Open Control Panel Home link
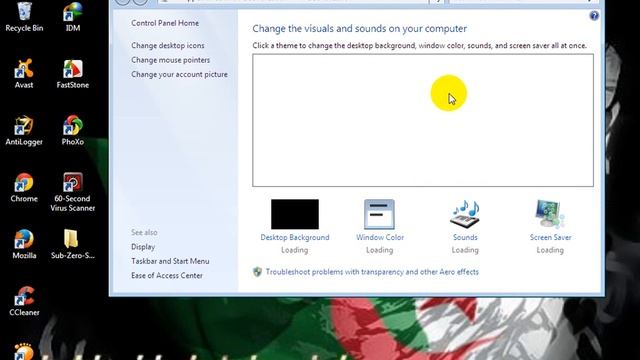 [165, 23]
